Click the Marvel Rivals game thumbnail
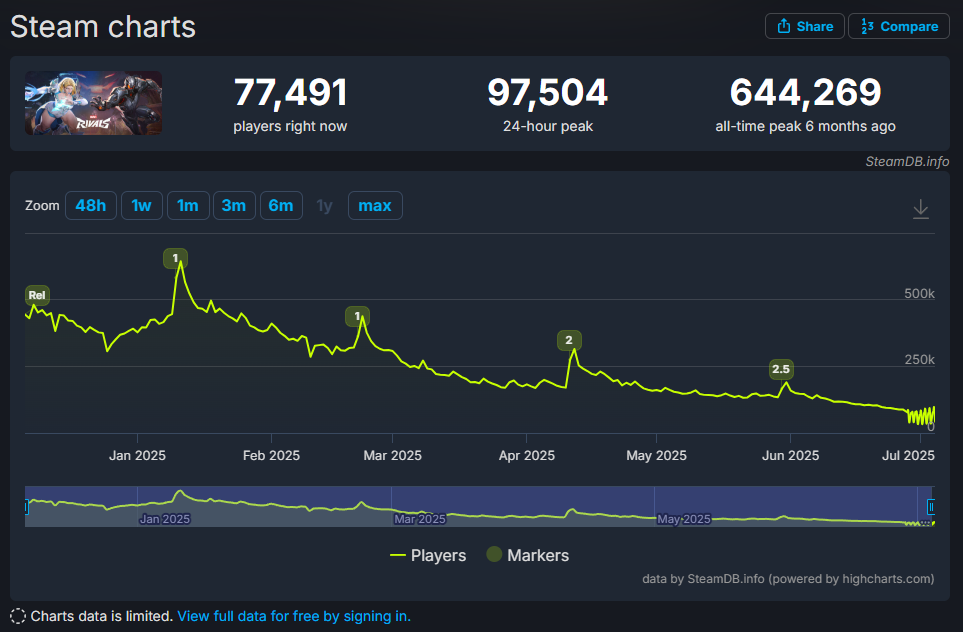Screen dimensions: 963x632 93,103
